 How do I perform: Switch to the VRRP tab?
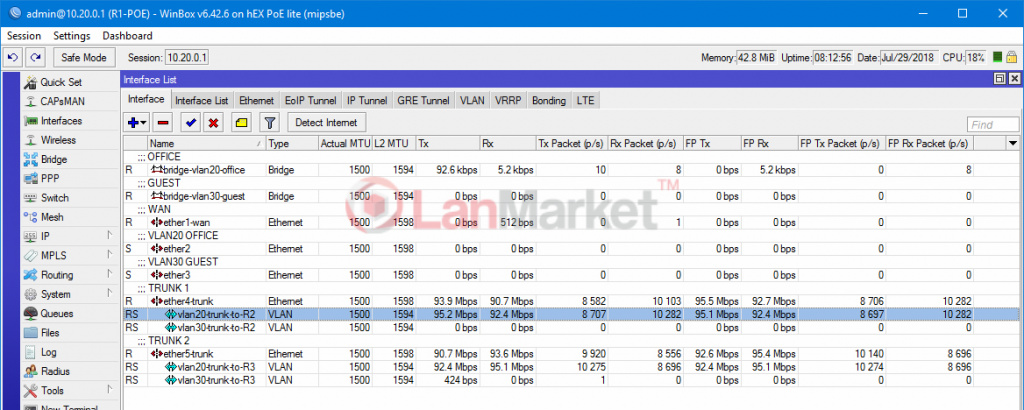(x=507, y=101)
